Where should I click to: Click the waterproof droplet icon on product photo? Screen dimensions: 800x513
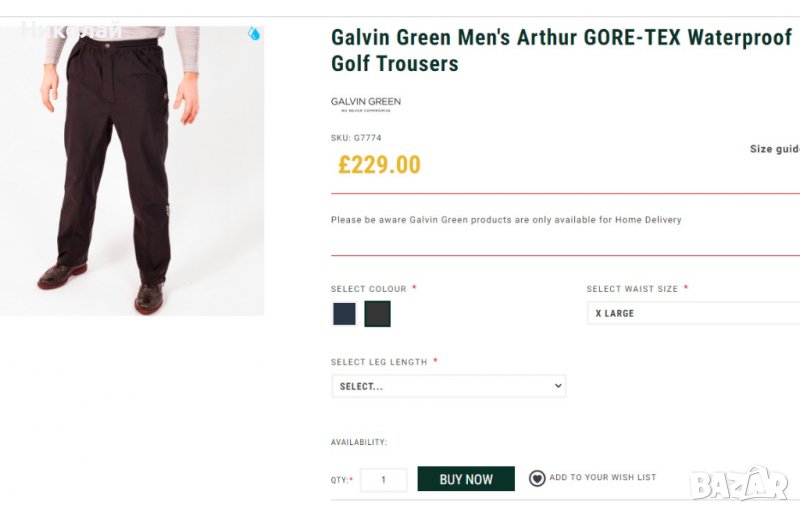tap(254, 33)
